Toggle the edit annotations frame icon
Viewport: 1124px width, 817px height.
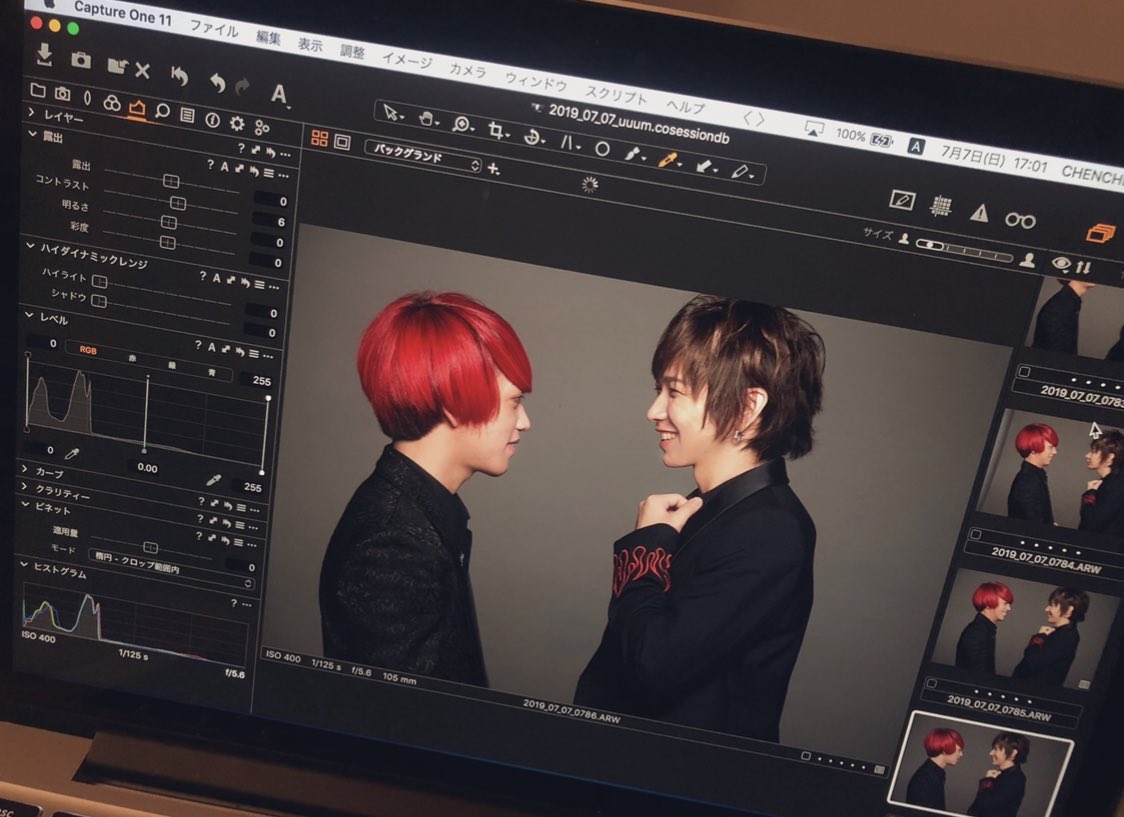[902, 199]
